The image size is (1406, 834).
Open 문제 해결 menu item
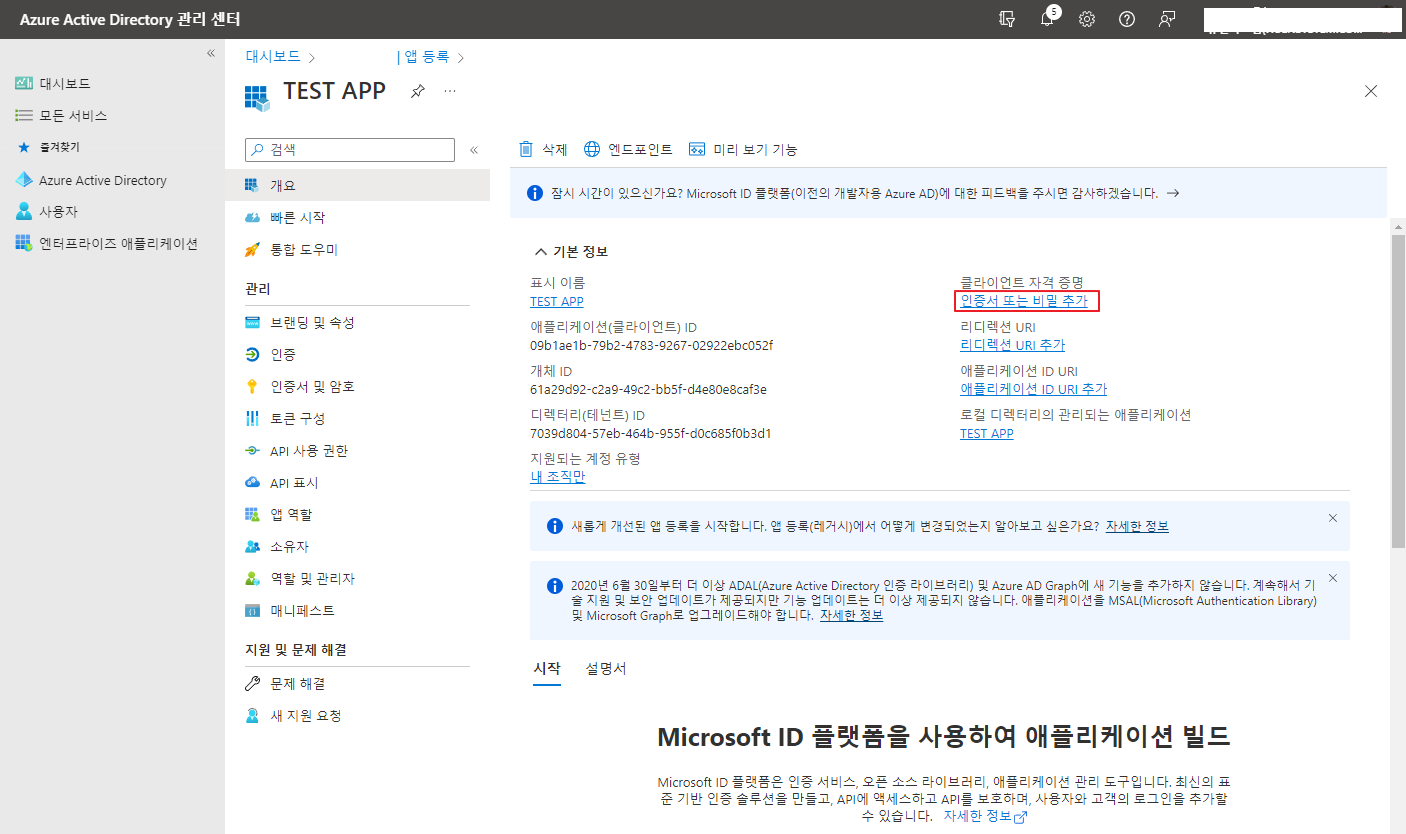(358, 684)
